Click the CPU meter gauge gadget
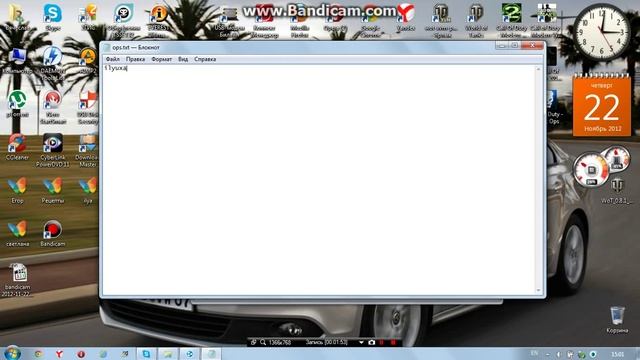 pyautogui.click(x=591, y=169)
